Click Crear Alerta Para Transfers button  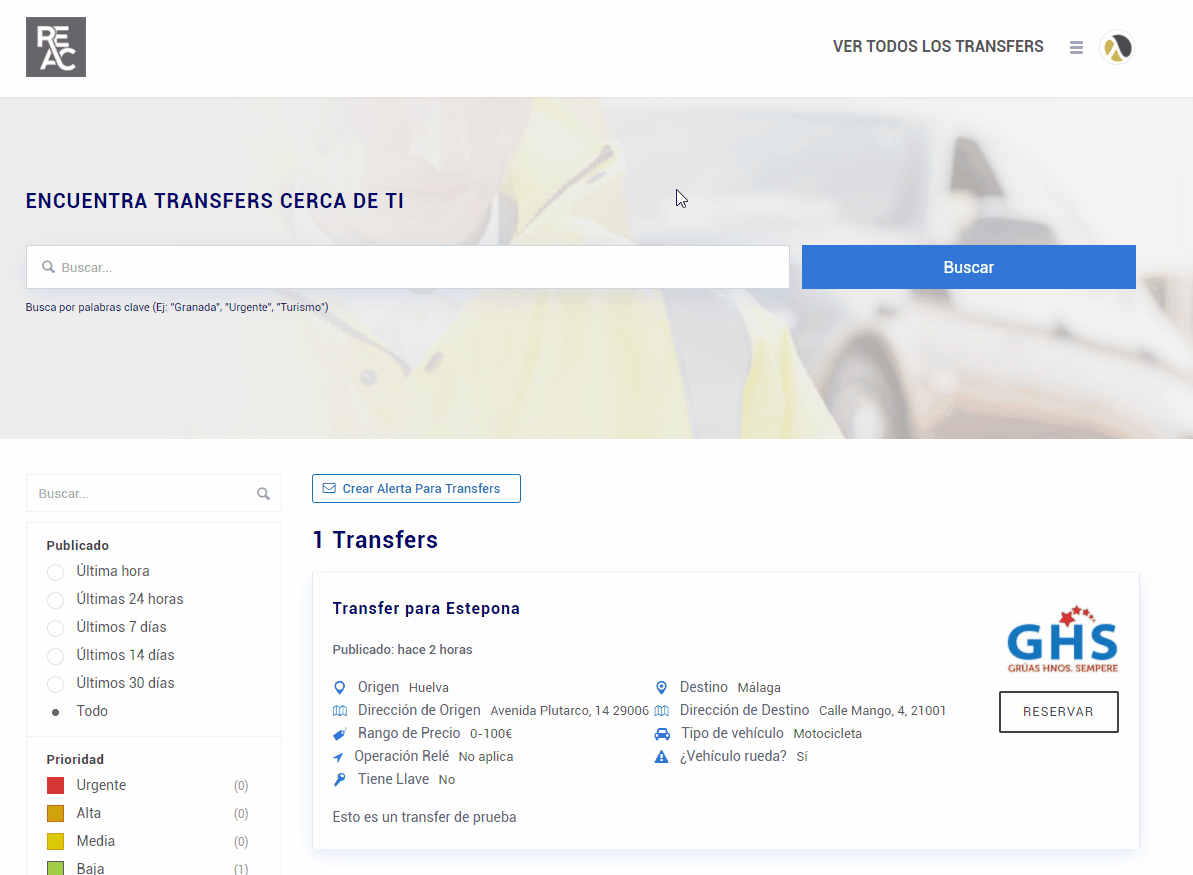click(416, 489)
